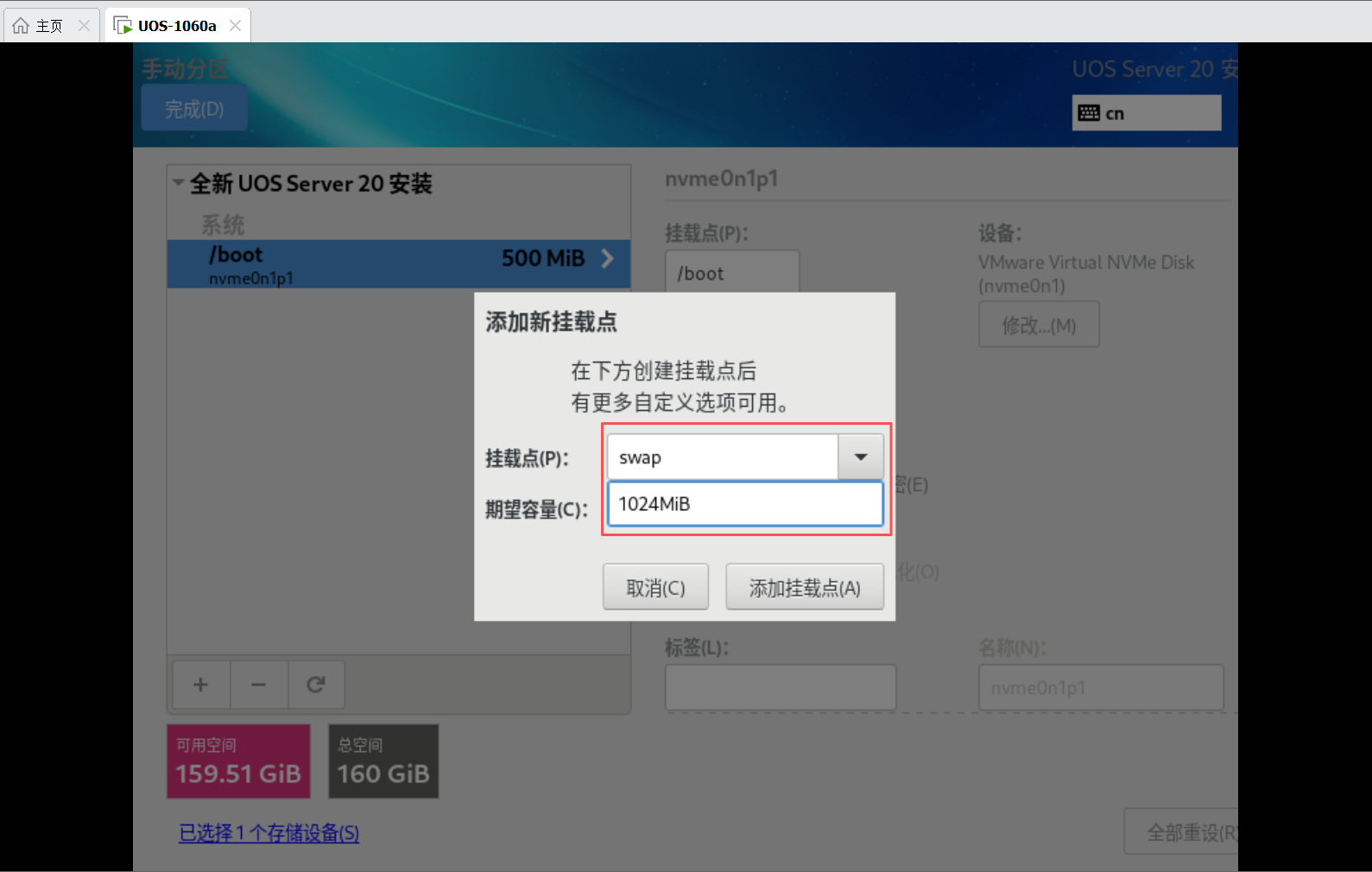Click the chevron on the /boot row
The width and height of the screenshot is (1372, 872).
click(x=608, y=258)
